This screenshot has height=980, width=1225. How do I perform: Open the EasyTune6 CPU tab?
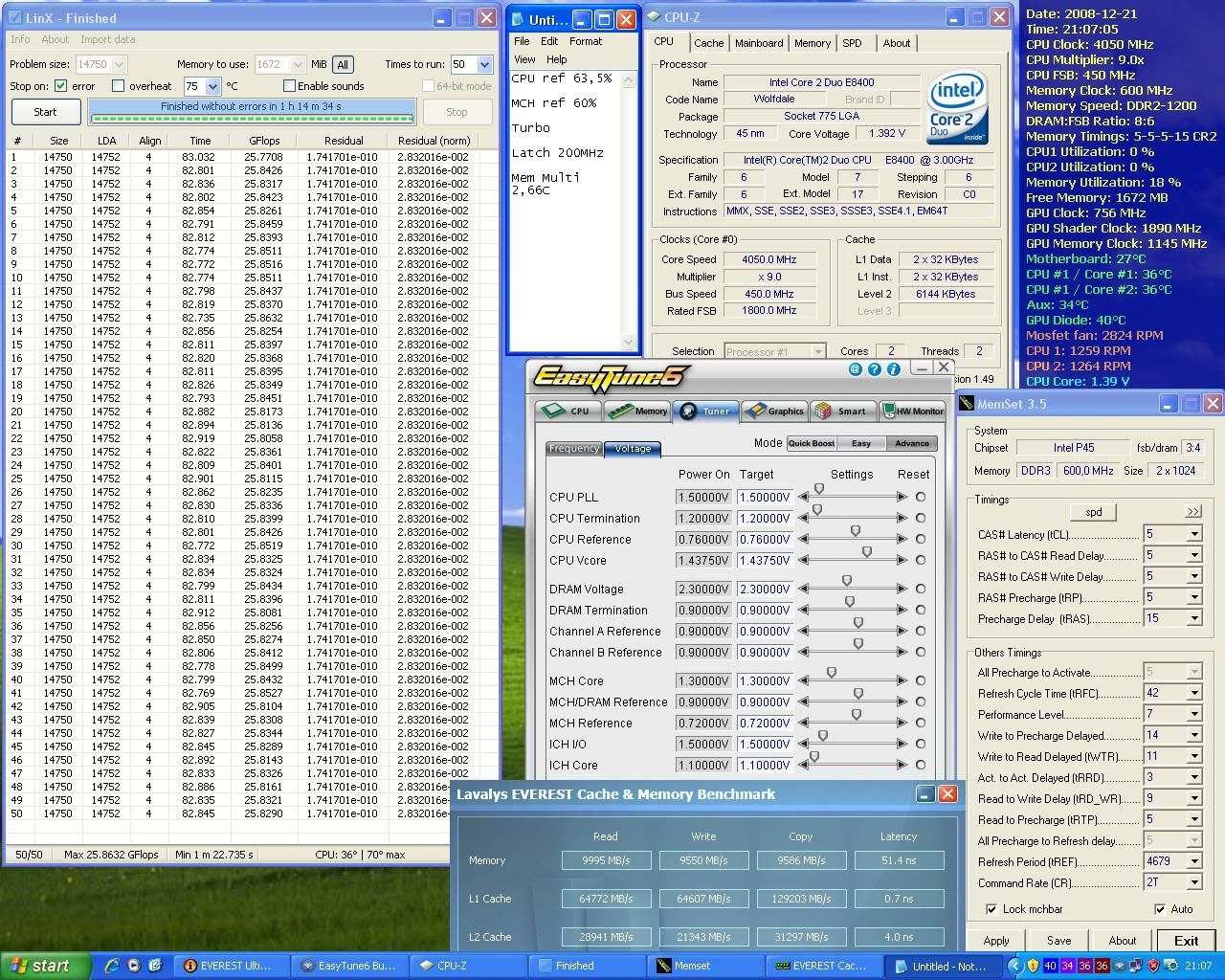click(x=567, y=411)
